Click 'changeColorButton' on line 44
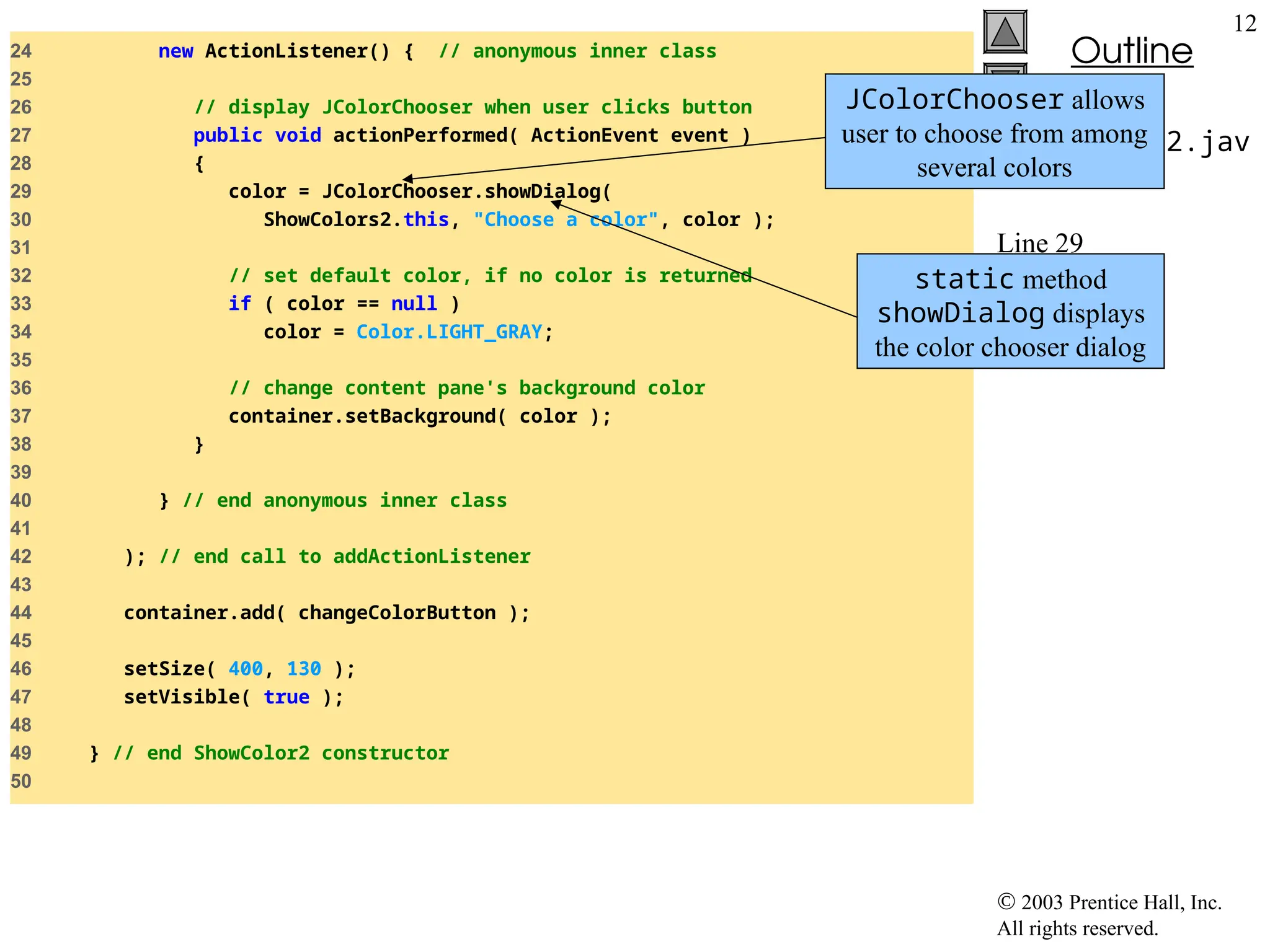 [397, 613]
